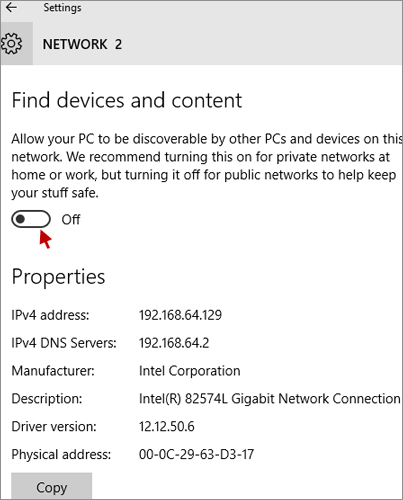This screenshot has width=403, height=500.
Task: Click the Manufacturer label
Action: [53, 371]
